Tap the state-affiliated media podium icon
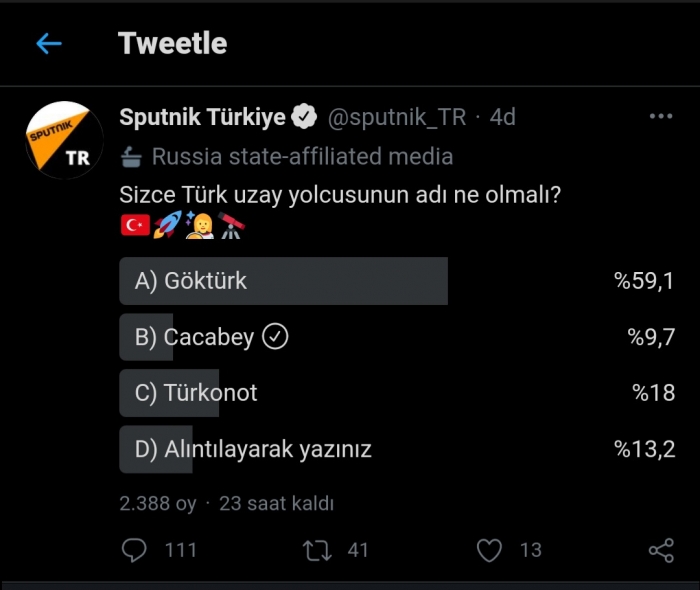 point(132,157)
